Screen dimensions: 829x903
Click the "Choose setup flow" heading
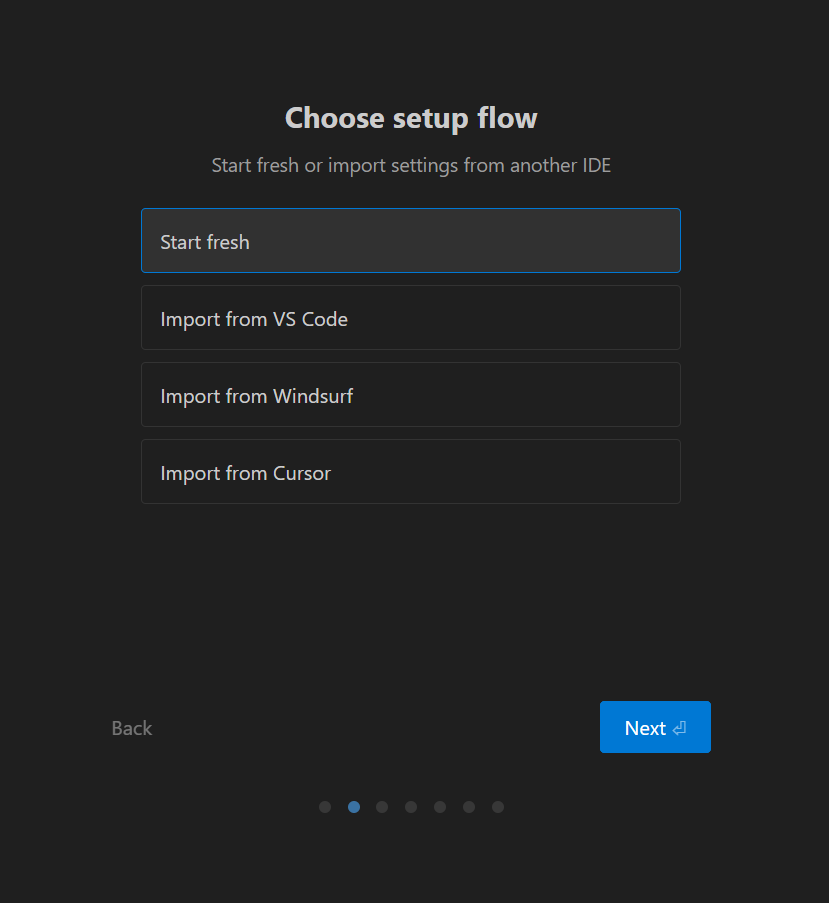pyautogui.click(x=411, y=118)
